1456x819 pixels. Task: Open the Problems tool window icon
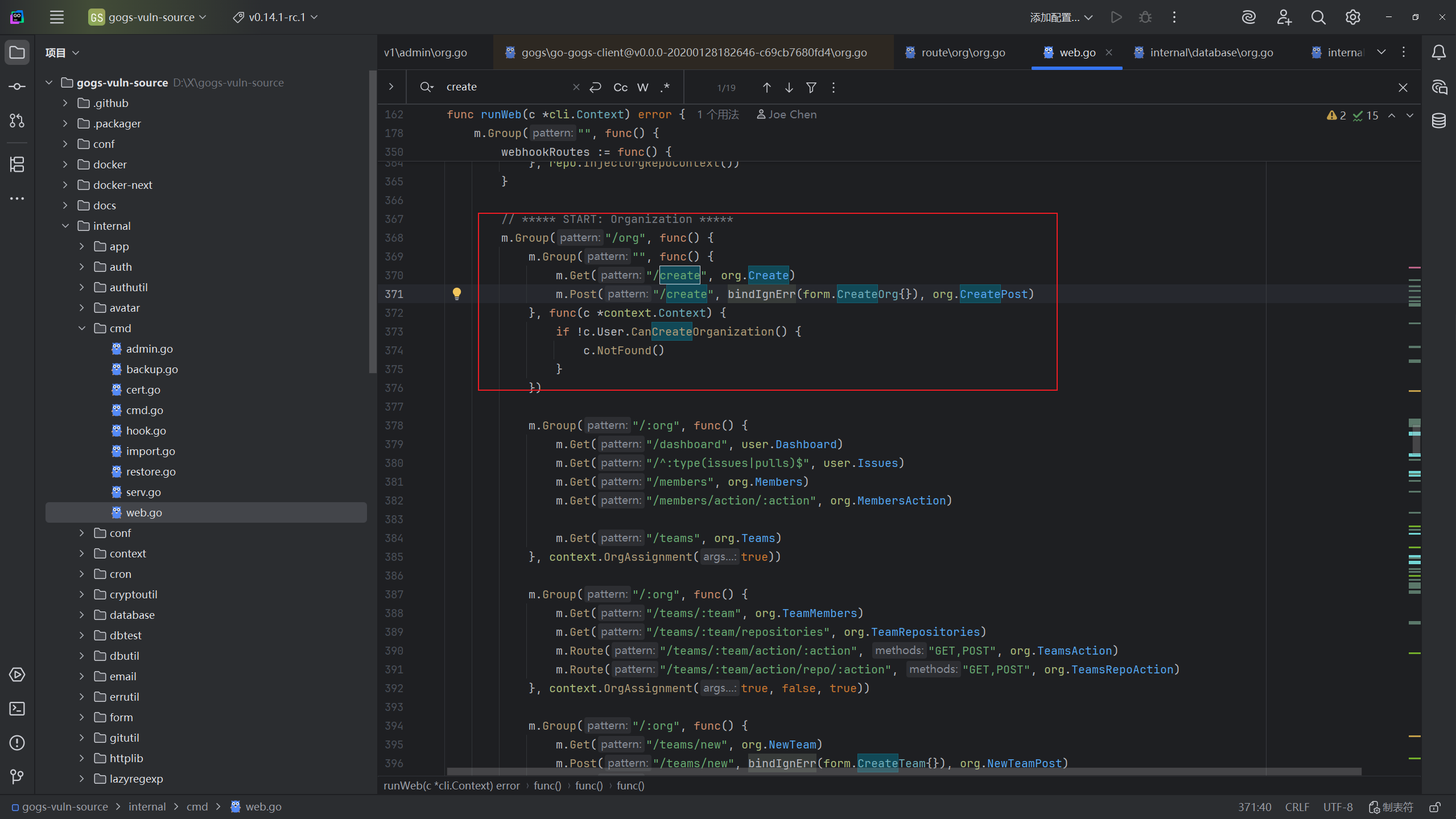17,743
